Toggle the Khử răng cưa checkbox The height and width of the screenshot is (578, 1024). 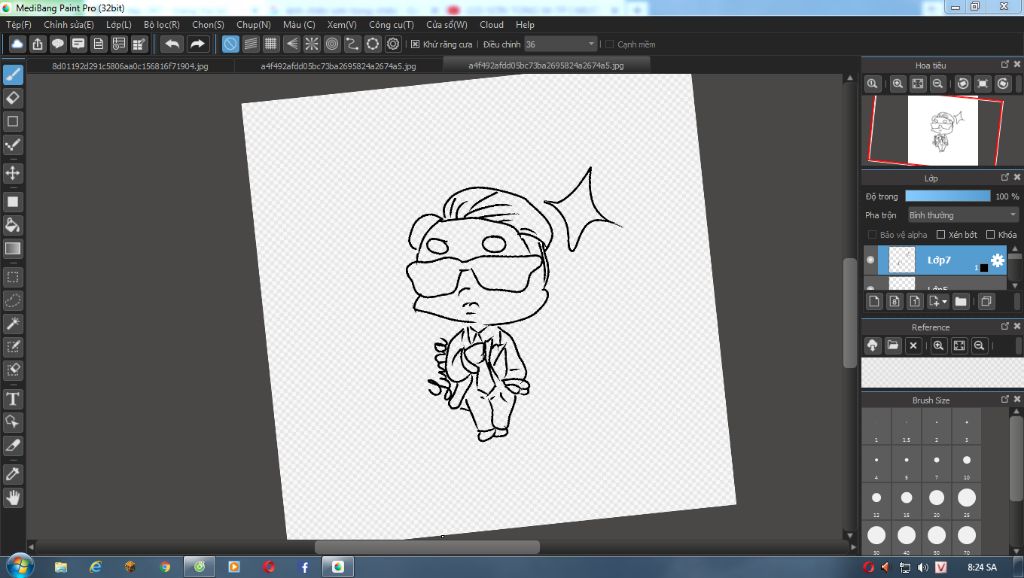(415, 44)
